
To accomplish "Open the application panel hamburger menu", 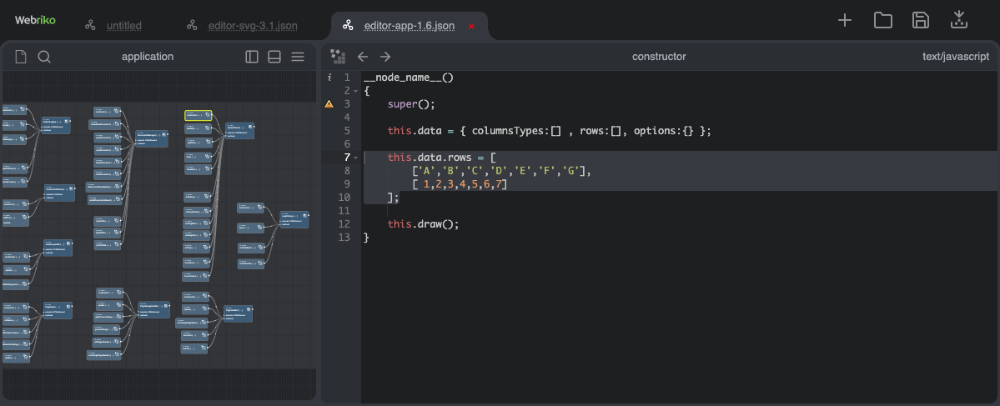I will click(x=298, y=57).
